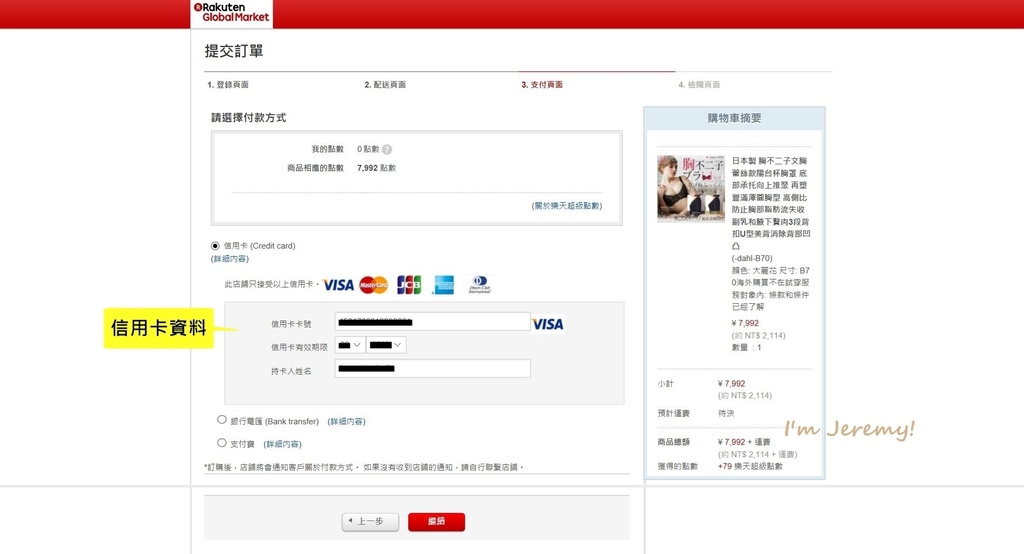This screenshot has height=554, width=1024.
Task: Open the card expiry month dropdown
Action: [x=350, y=345]
